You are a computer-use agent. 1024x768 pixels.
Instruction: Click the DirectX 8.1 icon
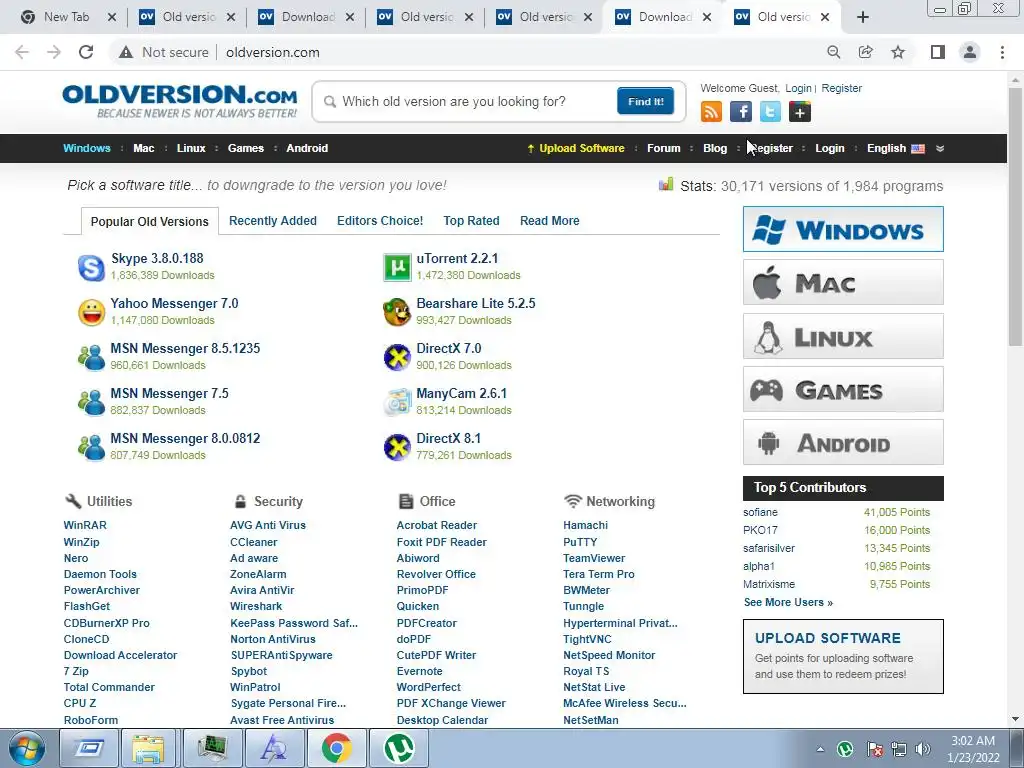[397, 447]
